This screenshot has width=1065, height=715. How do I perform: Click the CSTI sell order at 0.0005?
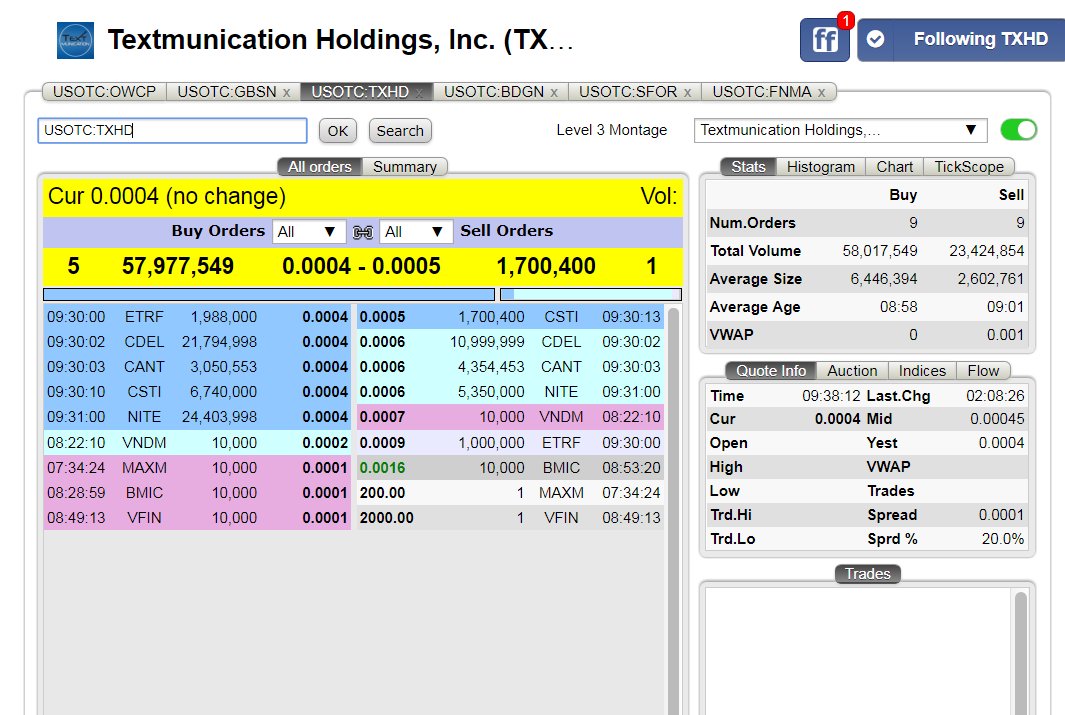pos(510,317)
